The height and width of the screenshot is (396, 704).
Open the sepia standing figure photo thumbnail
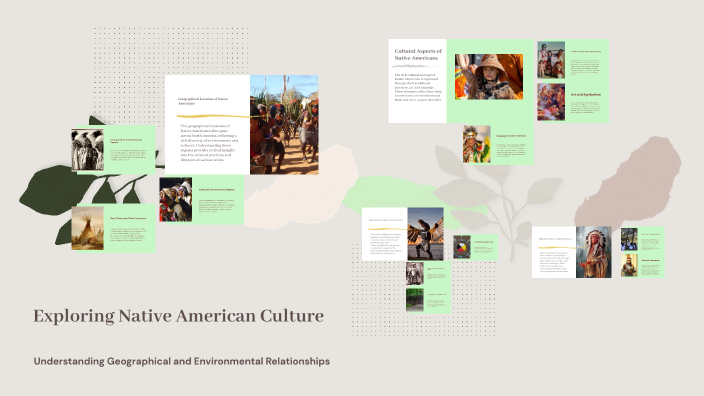(x=414, y=274)
